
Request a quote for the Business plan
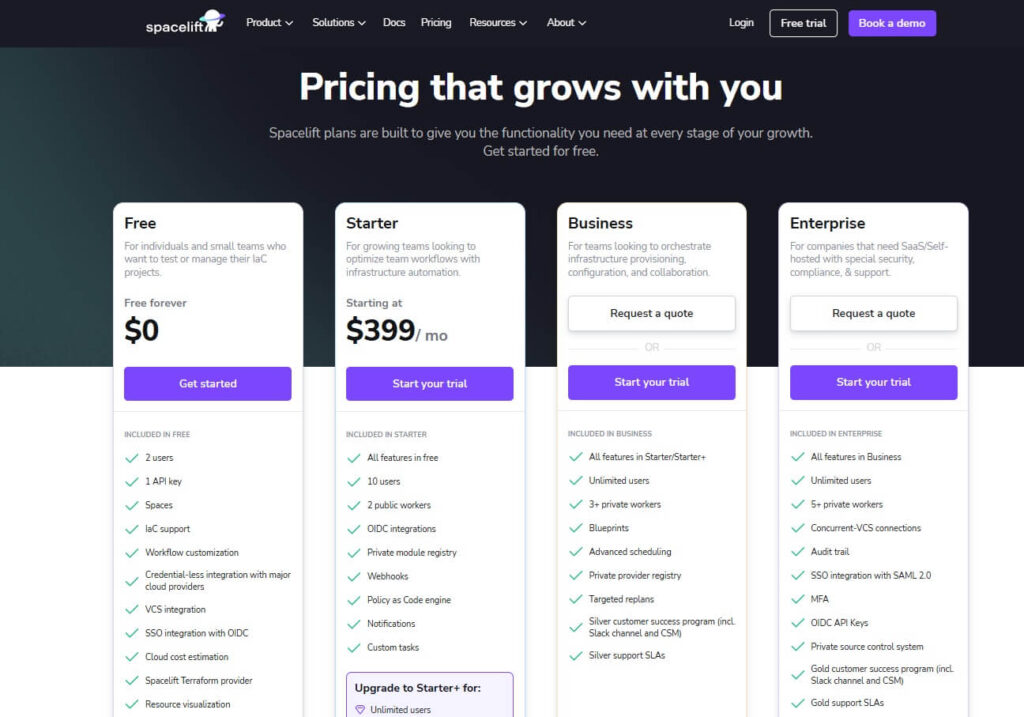(x=651, y=312)
